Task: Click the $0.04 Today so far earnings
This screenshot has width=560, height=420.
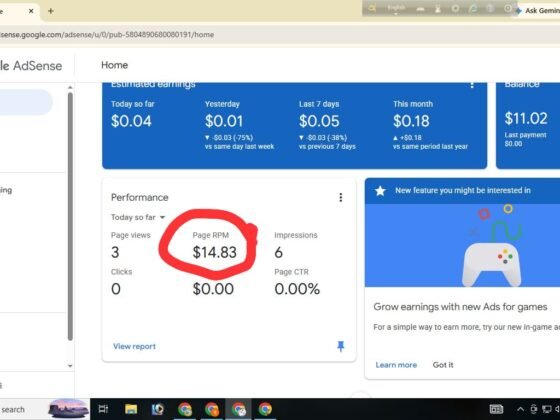Action: click(131, 121)
